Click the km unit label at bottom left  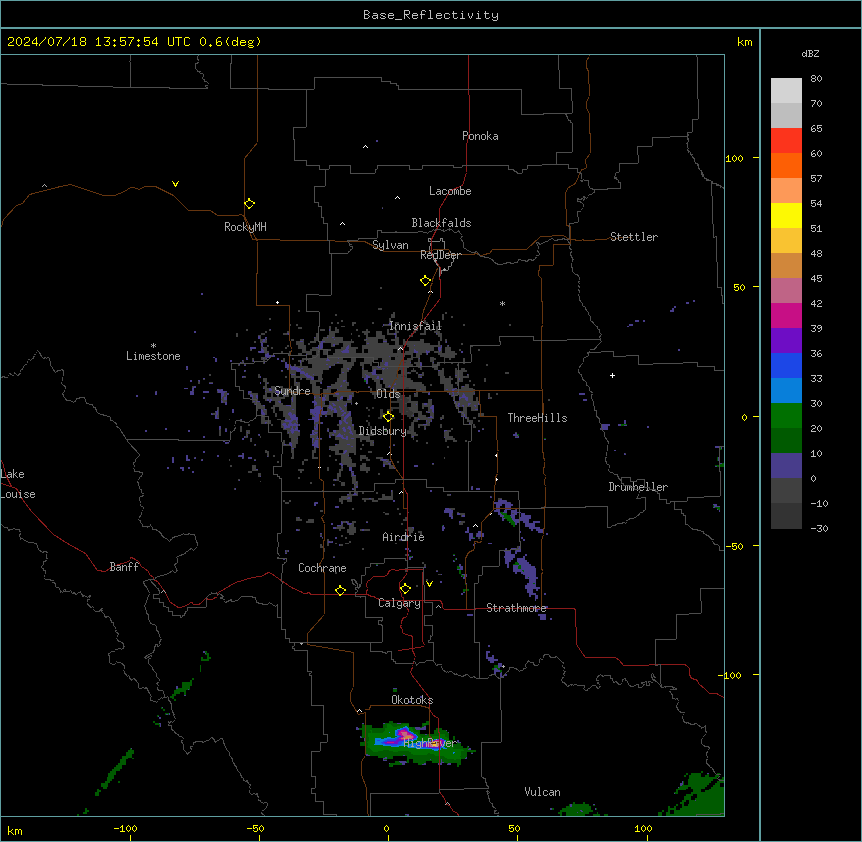coord(15,831)
